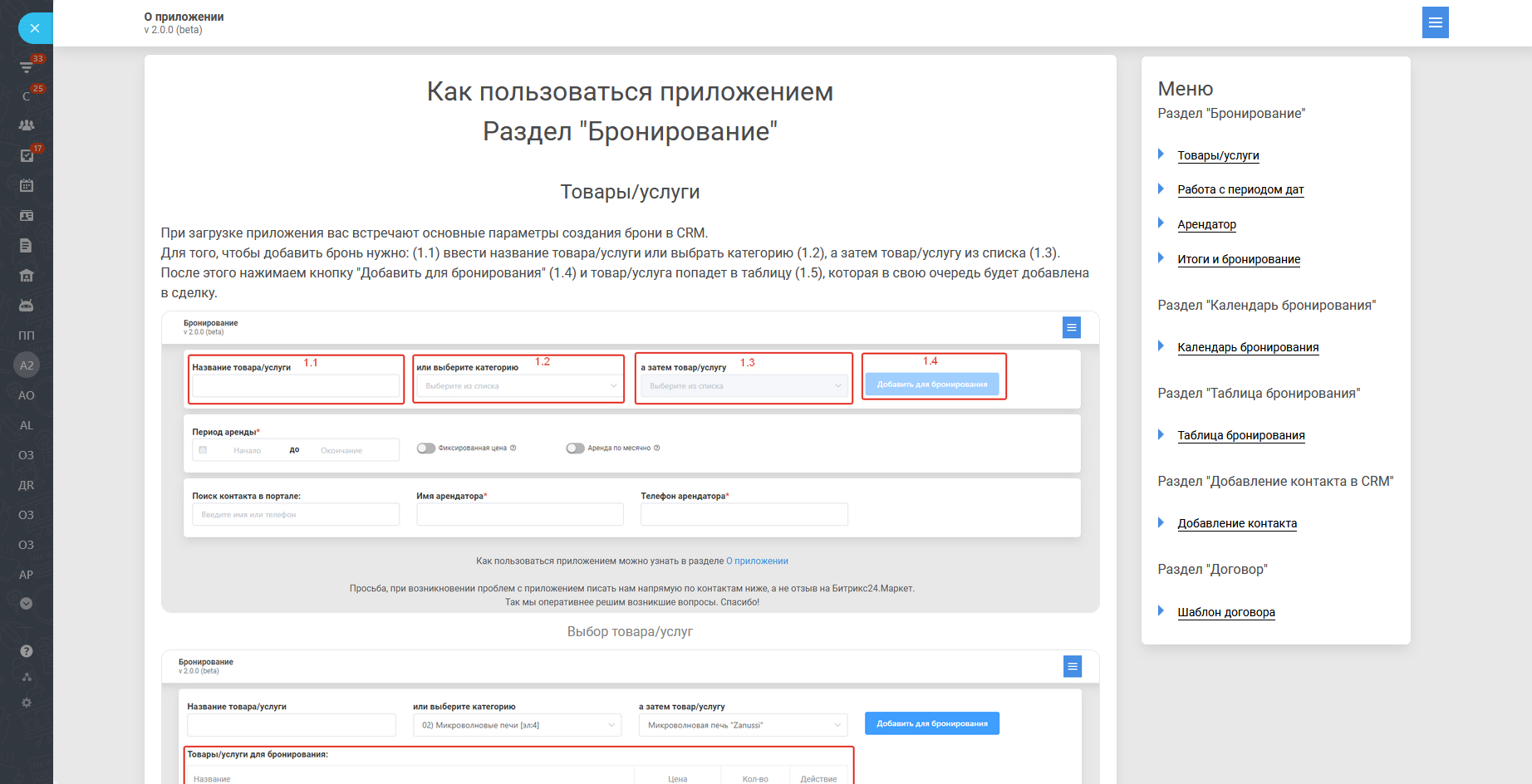Open the Календарь бронирования menu link
The image size is (1532, 784).
click(x=1248, y=347)
